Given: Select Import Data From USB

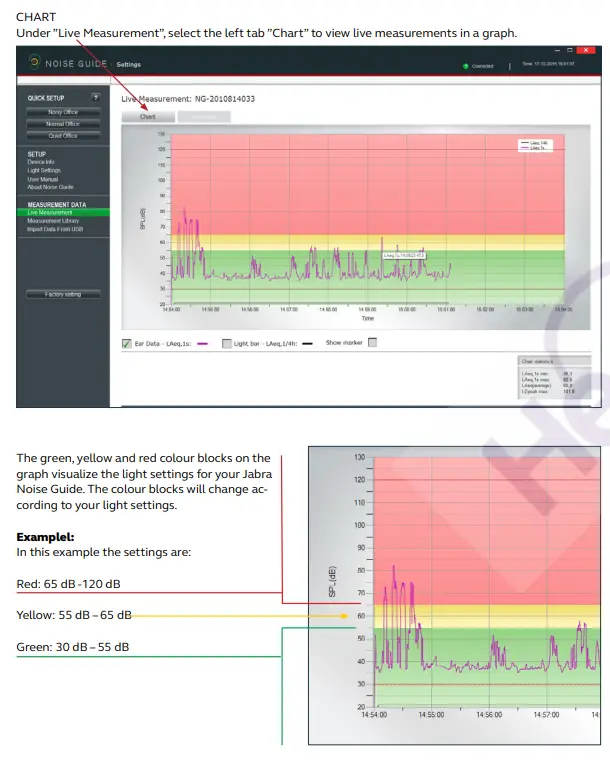Looking at the screenshot, I should (55, 229).
